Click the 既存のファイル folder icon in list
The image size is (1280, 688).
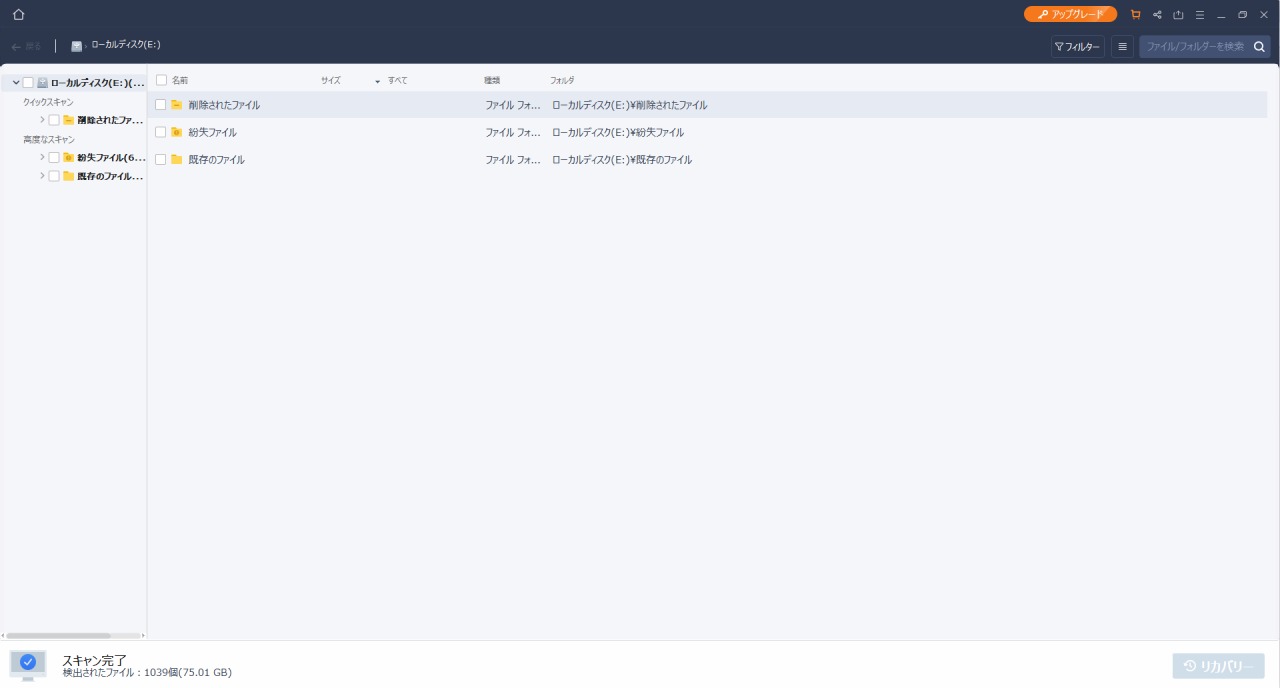(x=176, y=159)
